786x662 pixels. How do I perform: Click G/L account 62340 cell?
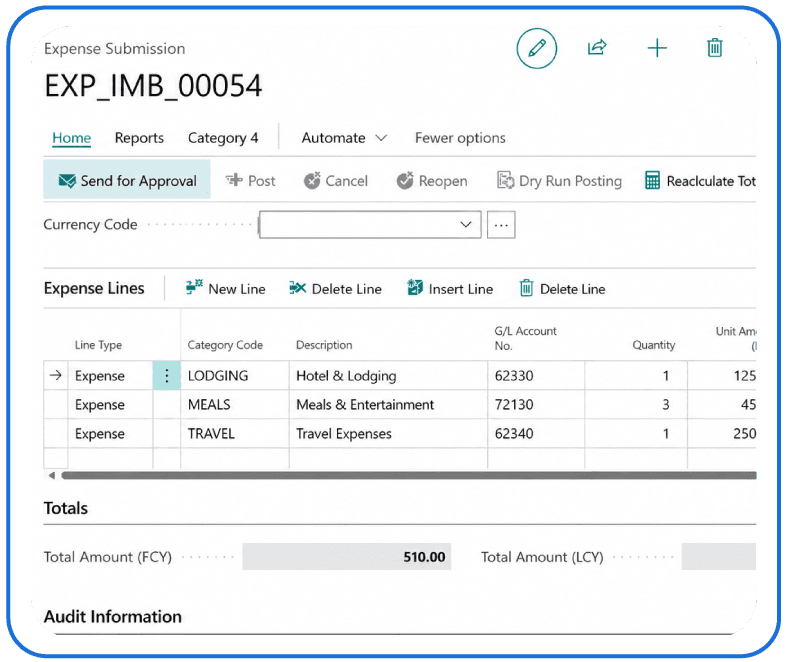(536, 433)
